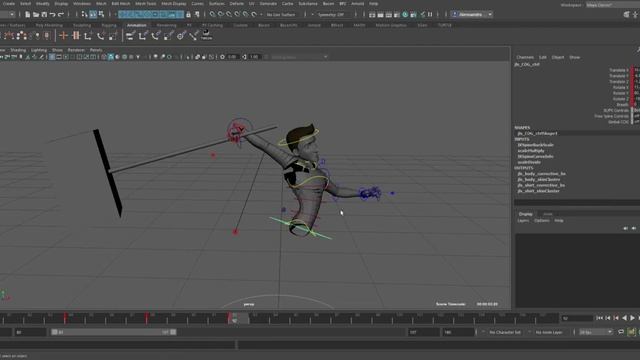The image size is (640, 360).
Task: Select by component type icon
Action: (101, 14)
